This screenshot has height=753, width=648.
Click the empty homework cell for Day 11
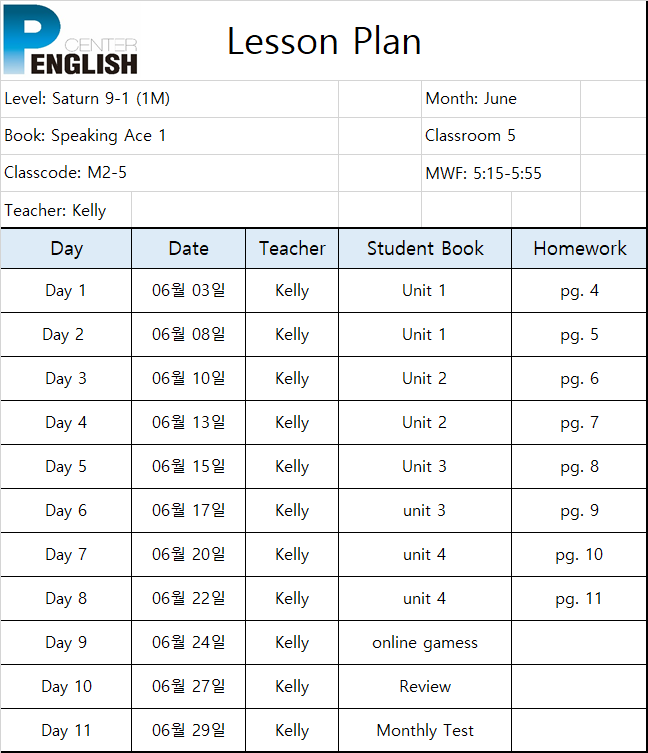(579, 730)
